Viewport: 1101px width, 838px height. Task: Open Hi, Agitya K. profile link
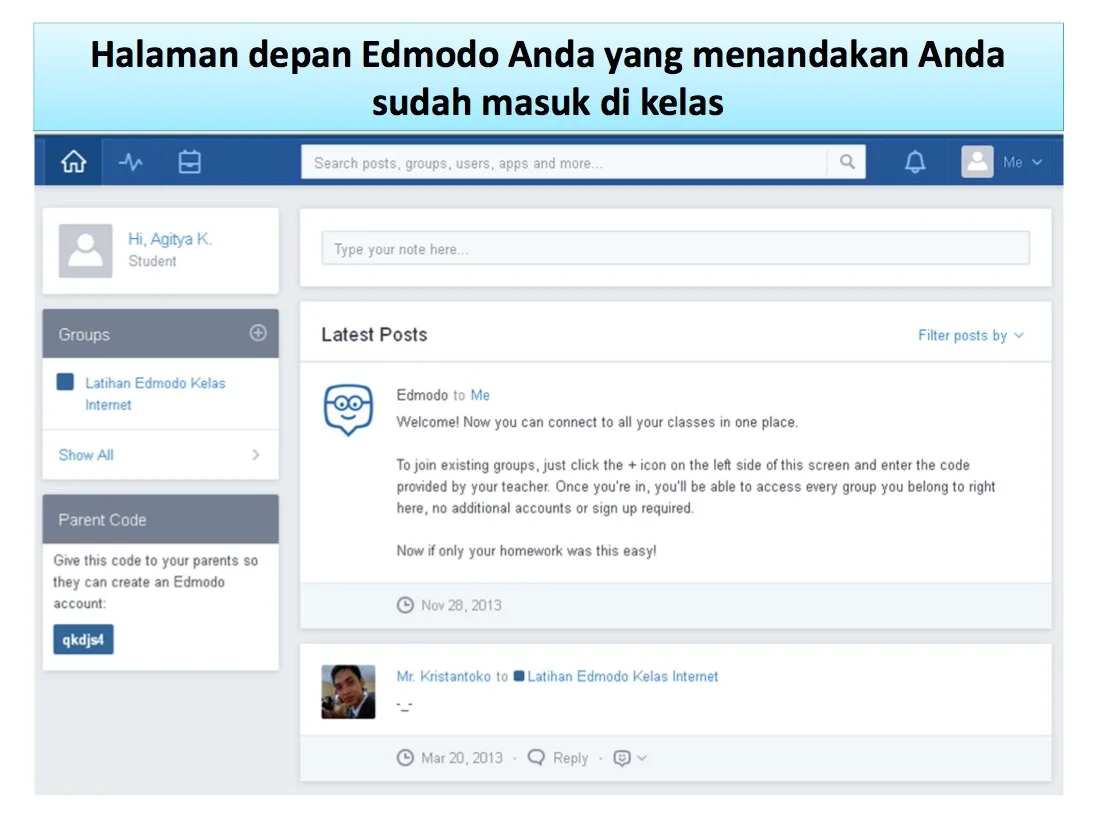click(170, 239)
